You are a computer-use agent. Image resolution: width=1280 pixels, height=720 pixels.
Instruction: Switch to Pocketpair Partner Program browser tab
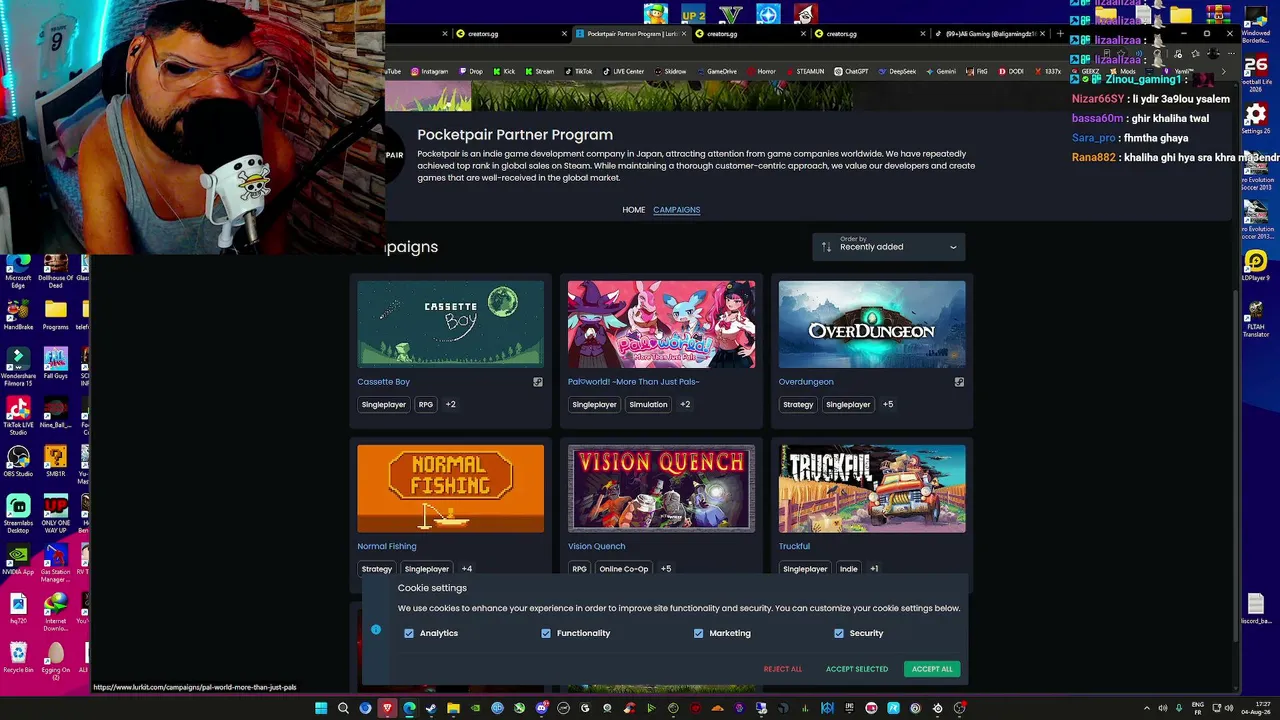tap(630, 34)
